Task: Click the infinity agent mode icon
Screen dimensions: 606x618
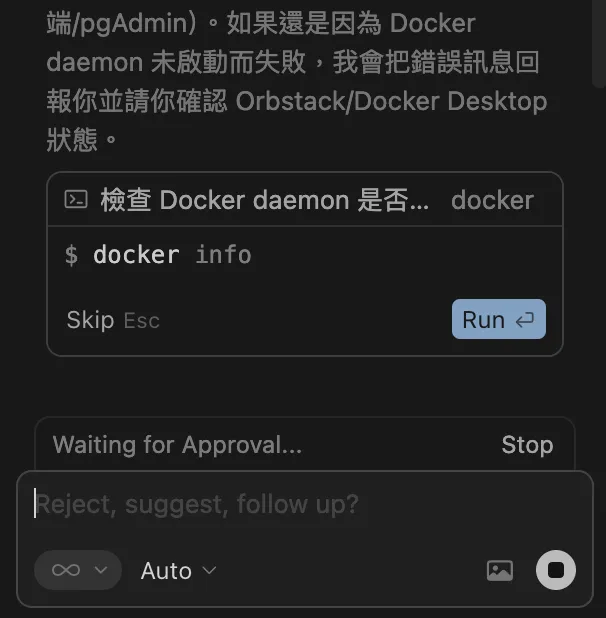Action: click(x=65, y=570)
